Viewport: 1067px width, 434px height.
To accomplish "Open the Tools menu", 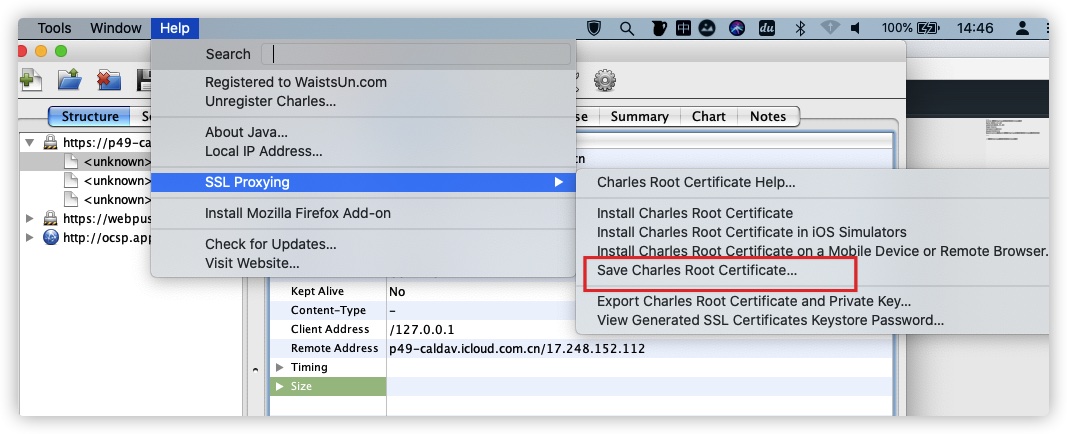I will tap(54, 29).
